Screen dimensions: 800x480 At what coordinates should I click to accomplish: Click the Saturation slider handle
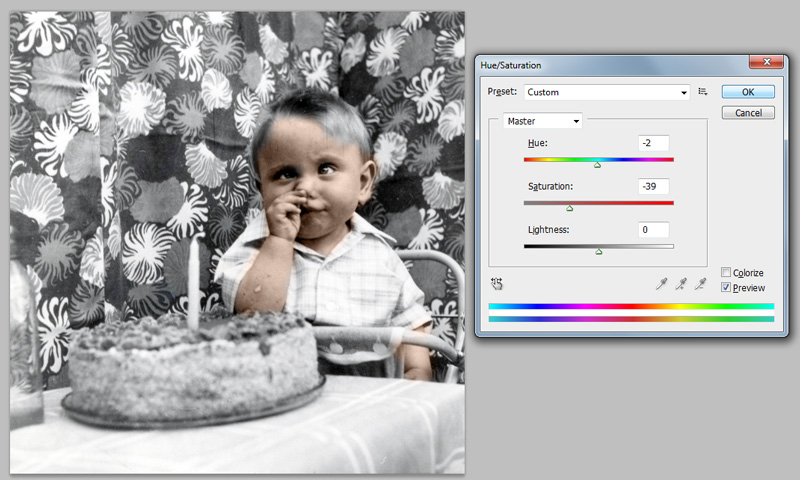[570, 208]
